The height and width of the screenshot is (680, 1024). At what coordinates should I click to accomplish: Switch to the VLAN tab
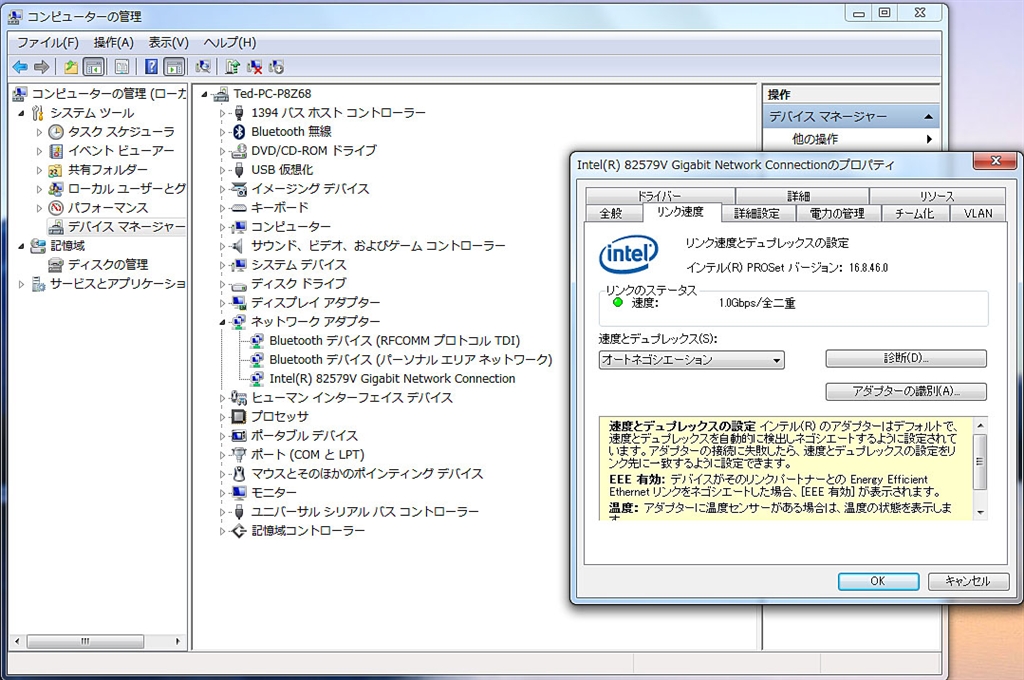[978, 213]
